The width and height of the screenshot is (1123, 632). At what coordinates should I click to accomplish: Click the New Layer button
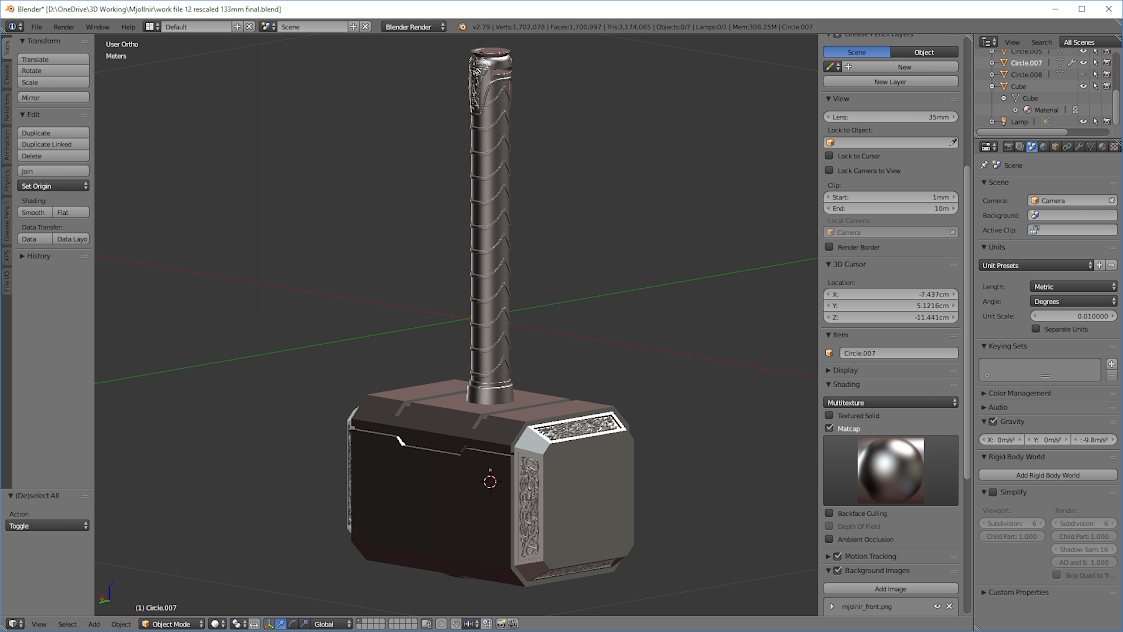890,82
